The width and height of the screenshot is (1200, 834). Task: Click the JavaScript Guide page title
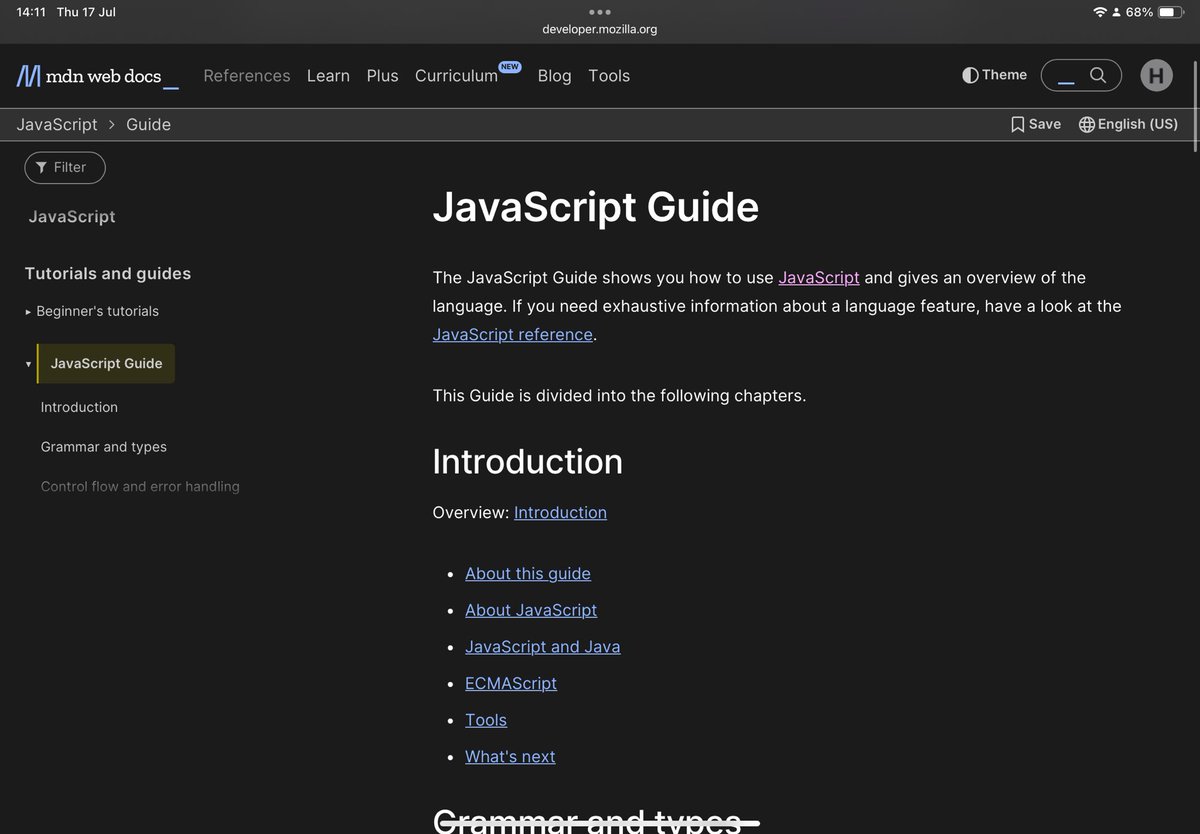click(x=596, y=208)
